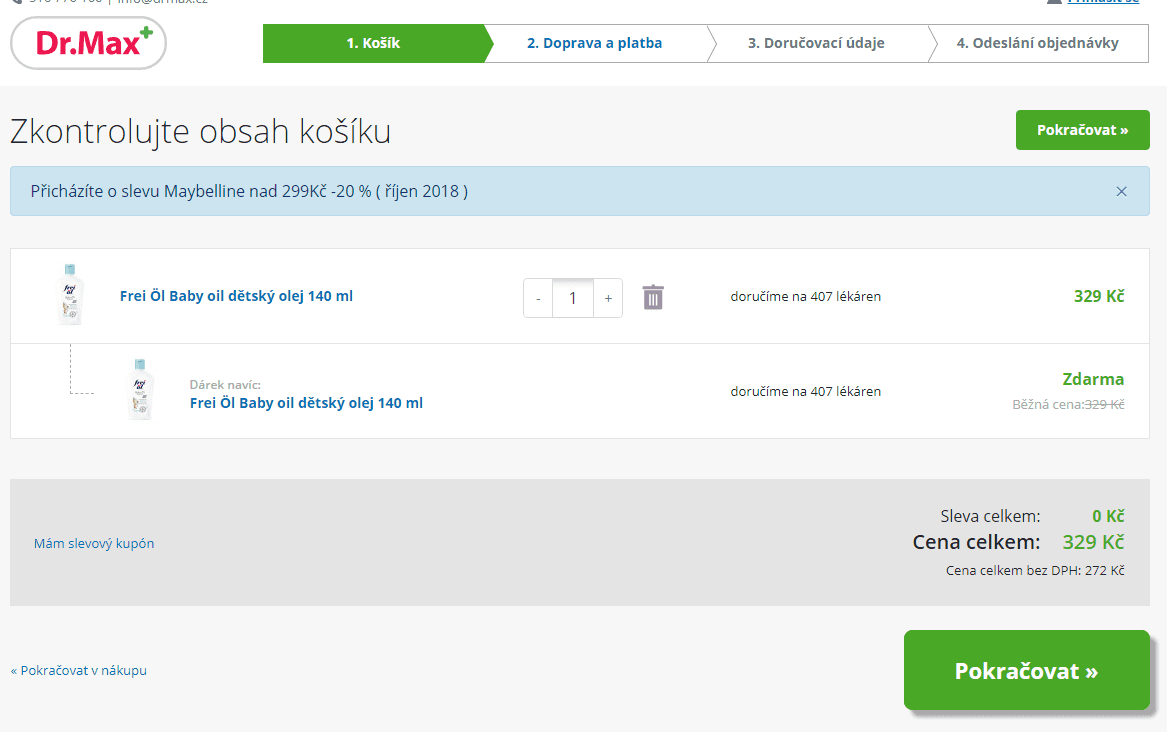Click the Maybelline discount notice text
The image size is (1167, 732).
[249, 191]
